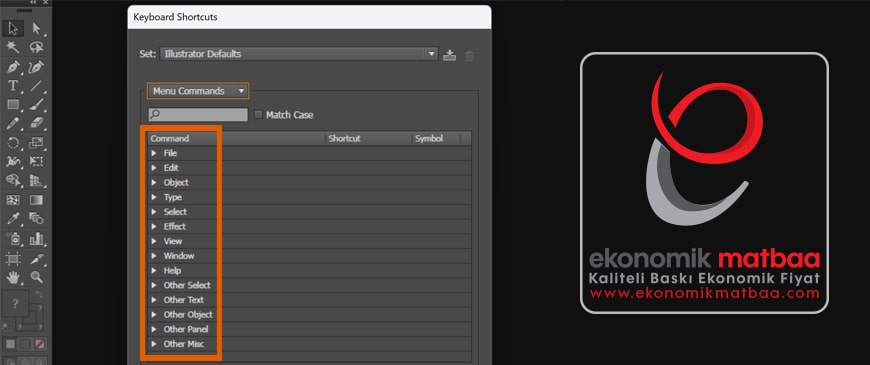870x365 pixels.
Task: Select the Rotate tool
Action: tap(13, 143)
